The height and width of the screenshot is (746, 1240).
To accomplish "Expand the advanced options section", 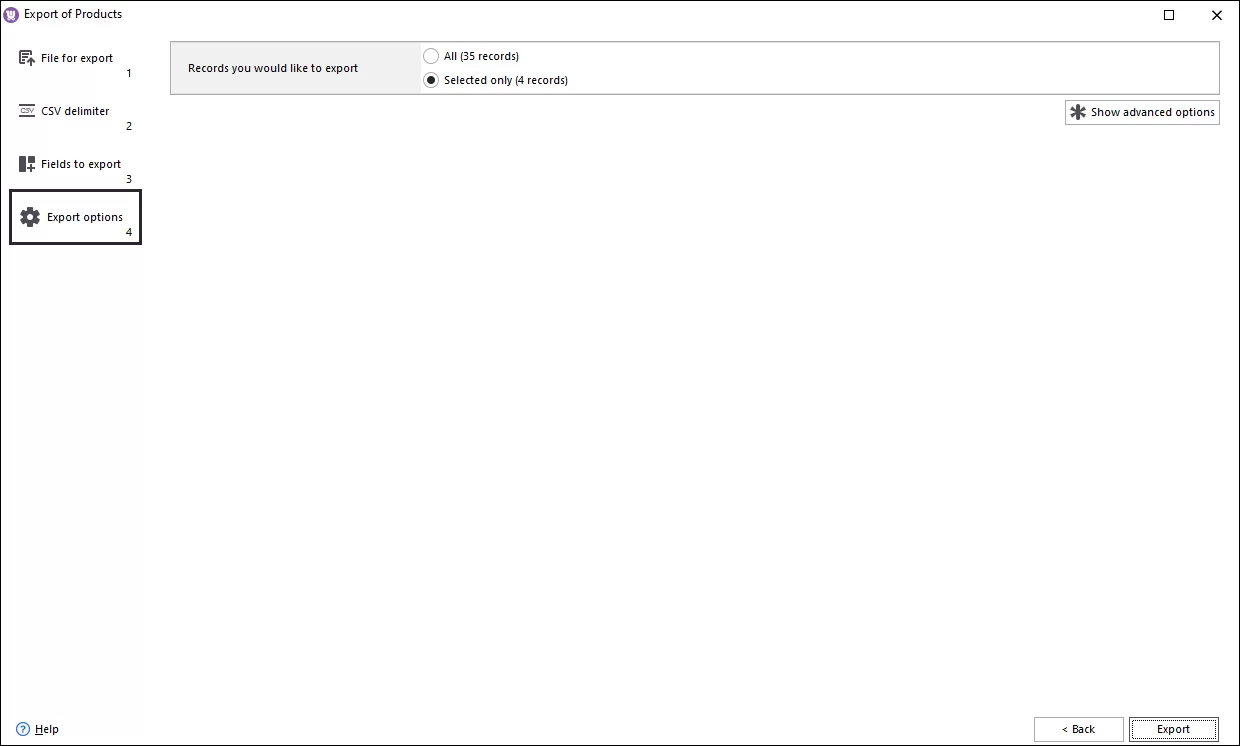I will (1142, 112).
